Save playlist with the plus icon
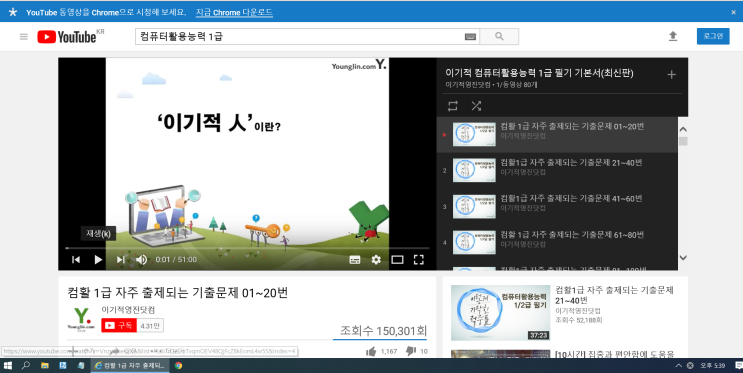This screenshot has height=373, width=743. (671, 74)
